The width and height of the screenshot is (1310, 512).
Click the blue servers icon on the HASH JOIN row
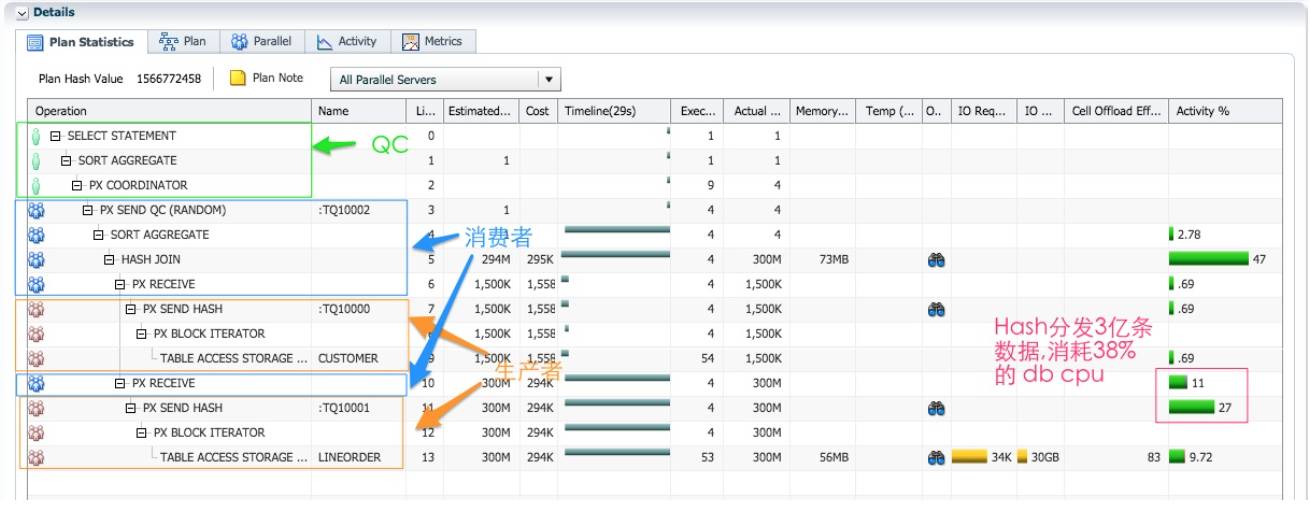(x=38, y=260)
